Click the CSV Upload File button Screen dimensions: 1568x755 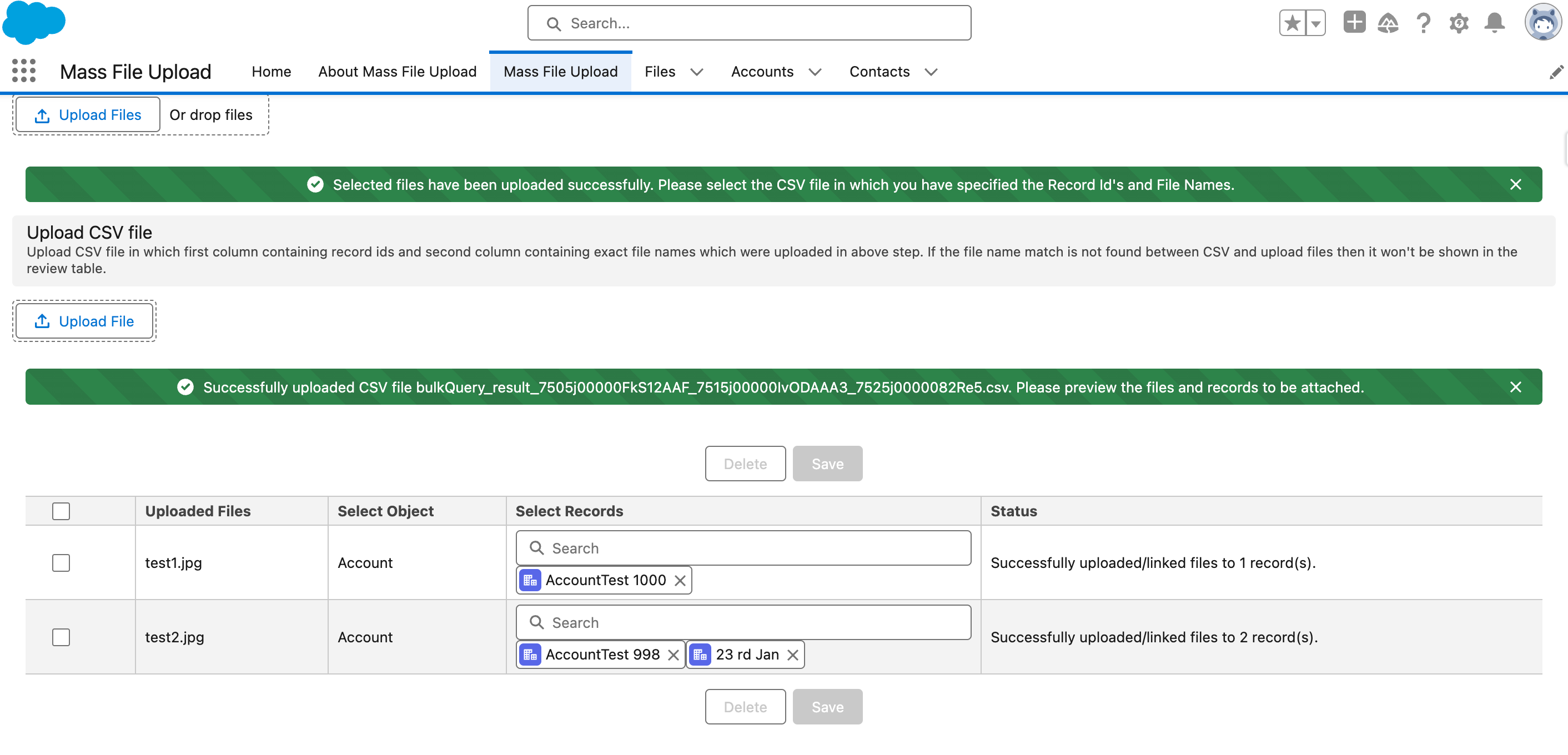click(x=84, y=321)
